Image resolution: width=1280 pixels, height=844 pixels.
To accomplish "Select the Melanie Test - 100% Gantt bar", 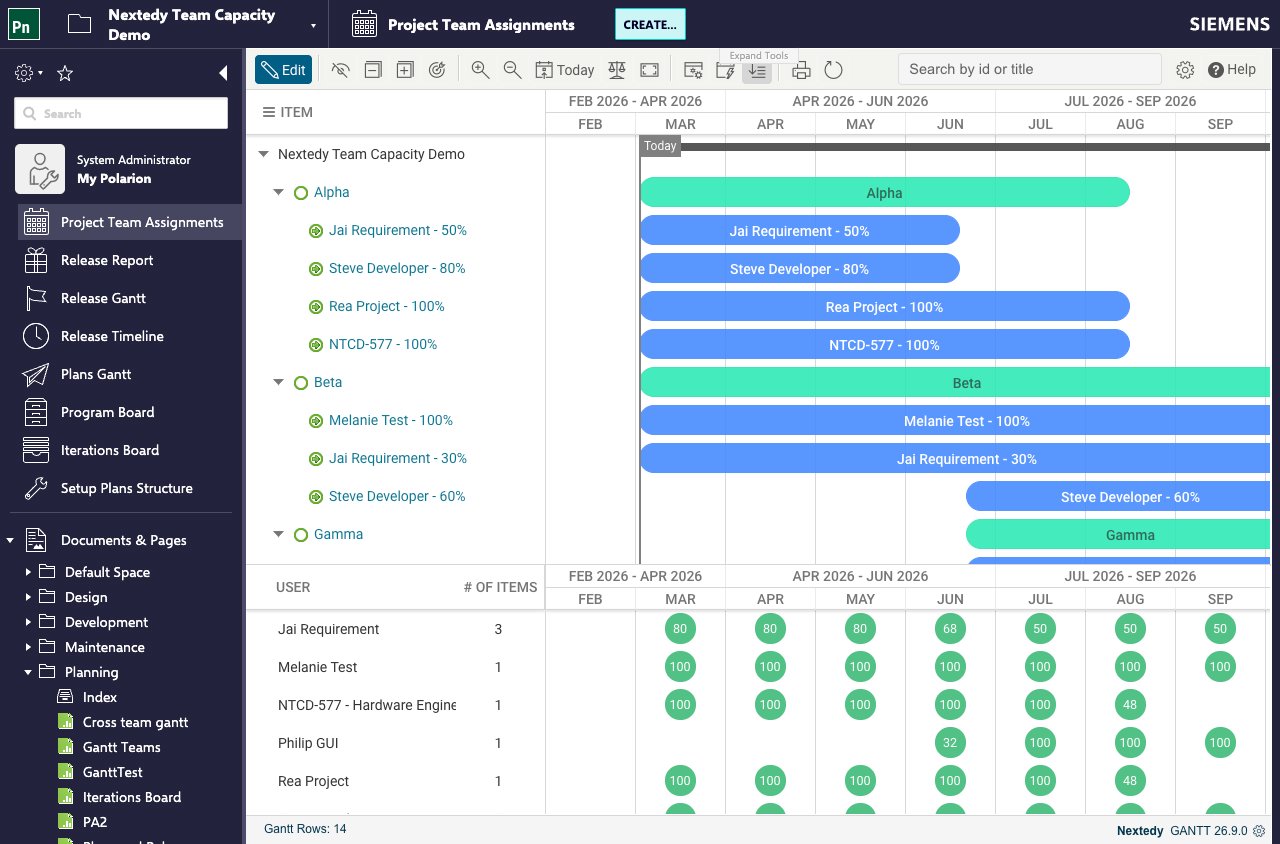I will pos(955,420).
